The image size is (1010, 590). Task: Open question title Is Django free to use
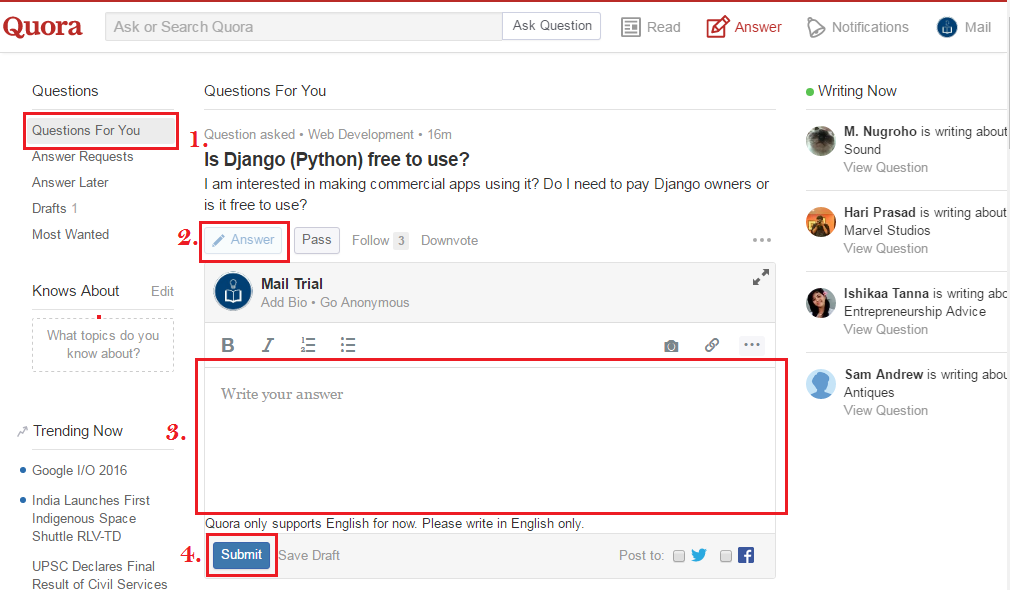point(337,159)
